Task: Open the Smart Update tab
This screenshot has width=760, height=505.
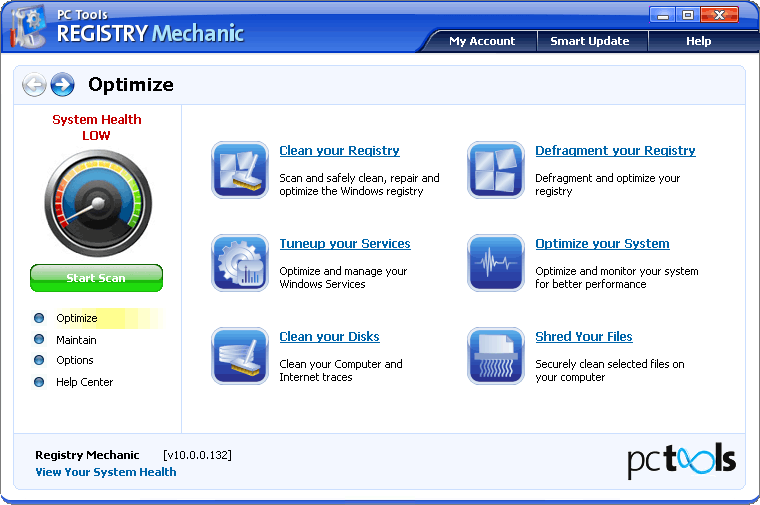Action: tap(589, 41)
